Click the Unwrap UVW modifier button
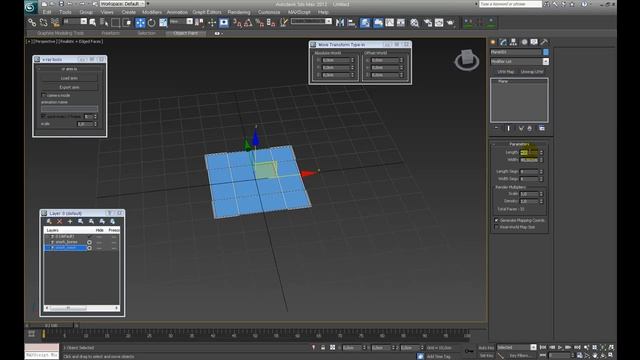This screenshot has height=360, width=640. [532, 72]
